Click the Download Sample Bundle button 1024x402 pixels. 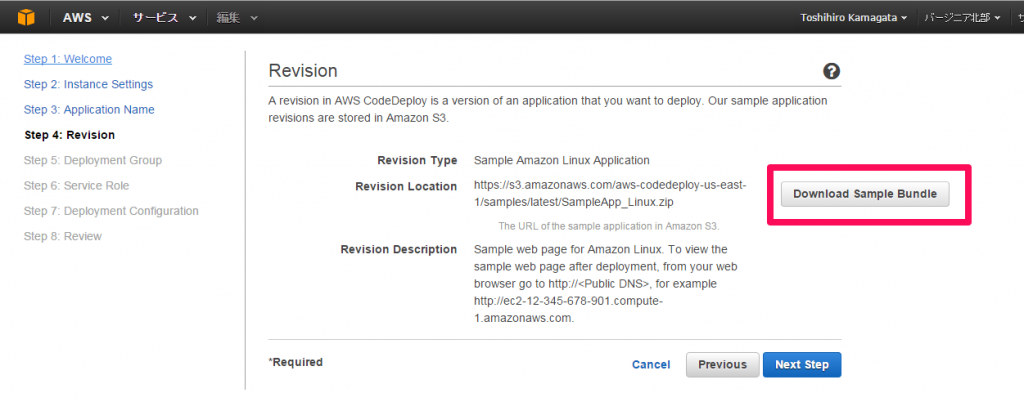(865, 194)
